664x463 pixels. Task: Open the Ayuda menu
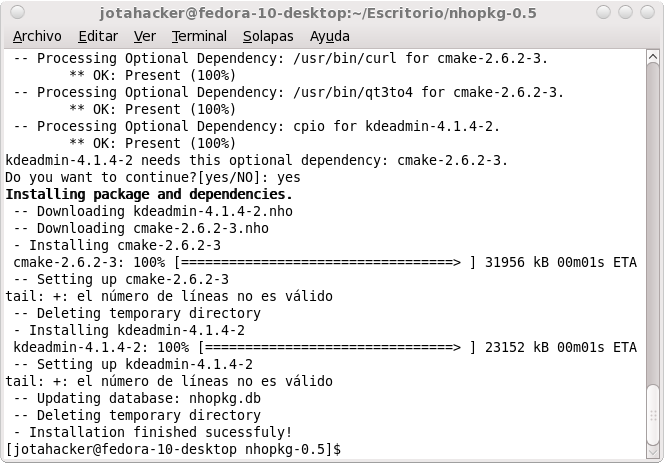[329, 36]
